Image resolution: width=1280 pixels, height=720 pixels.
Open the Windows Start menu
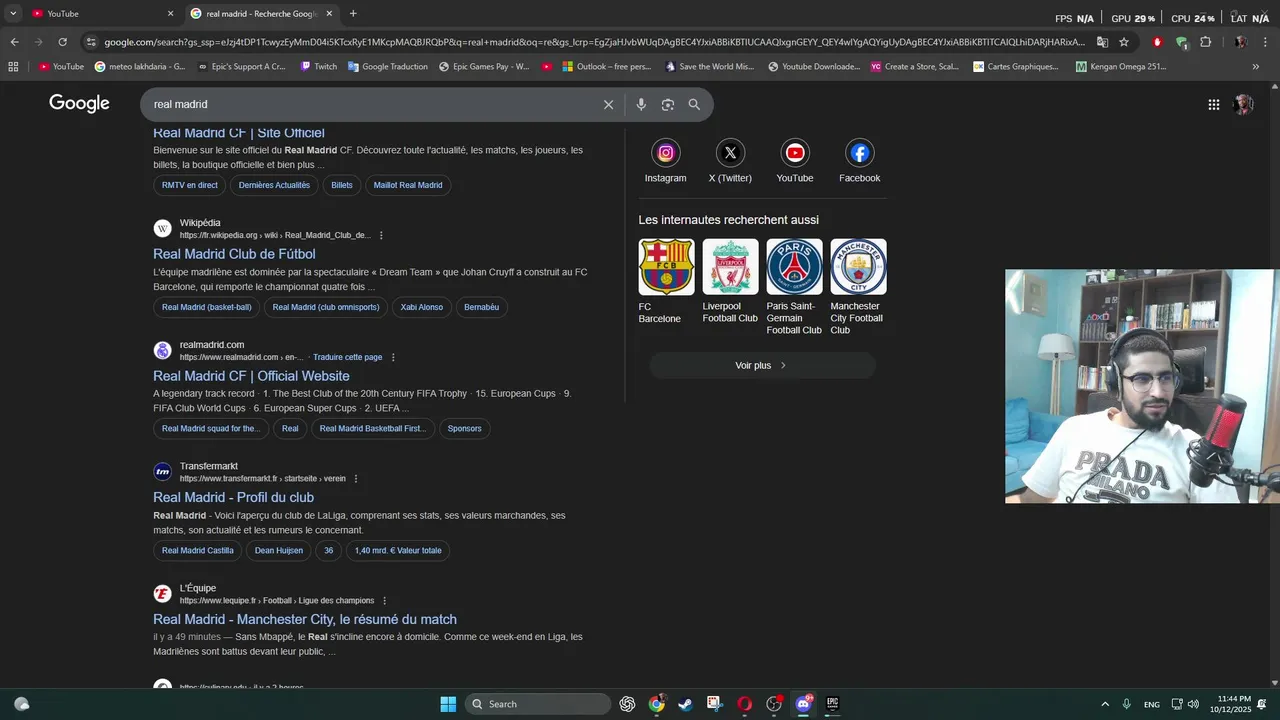(x=448, y=704)
